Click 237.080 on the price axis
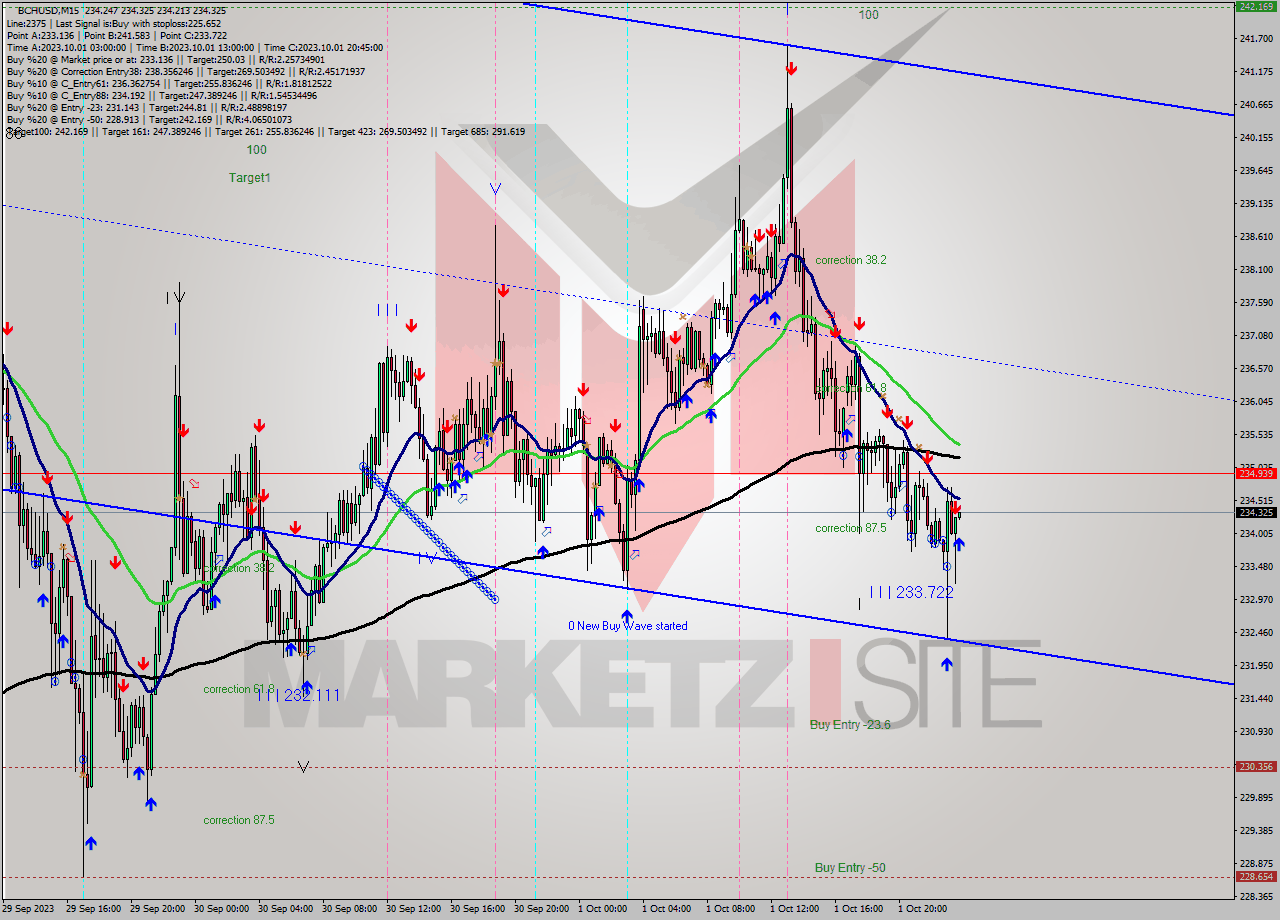Screen dimensions: 1280x920 point(1256,336)
